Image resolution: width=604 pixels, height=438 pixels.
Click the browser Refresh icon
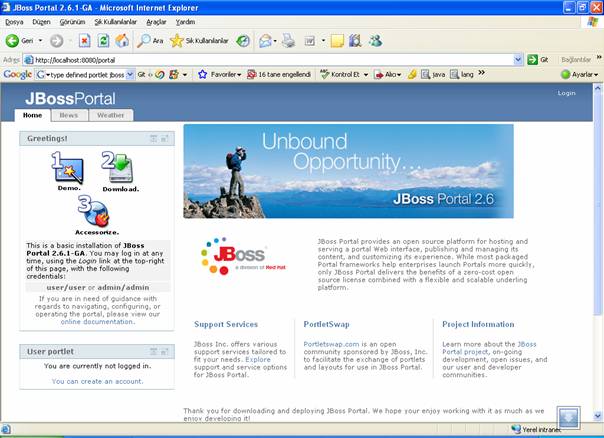click(x=102, y=41)
